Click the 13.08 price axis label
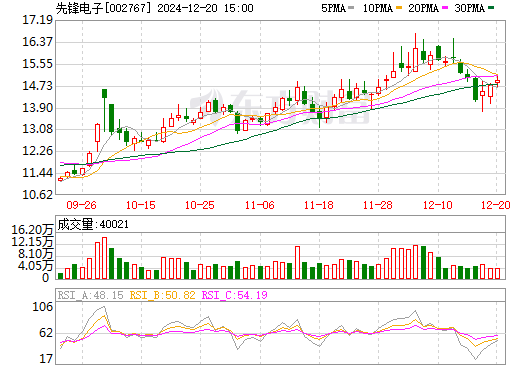The width and height of the screenshot is (520, 365). [x=37, y=129]
